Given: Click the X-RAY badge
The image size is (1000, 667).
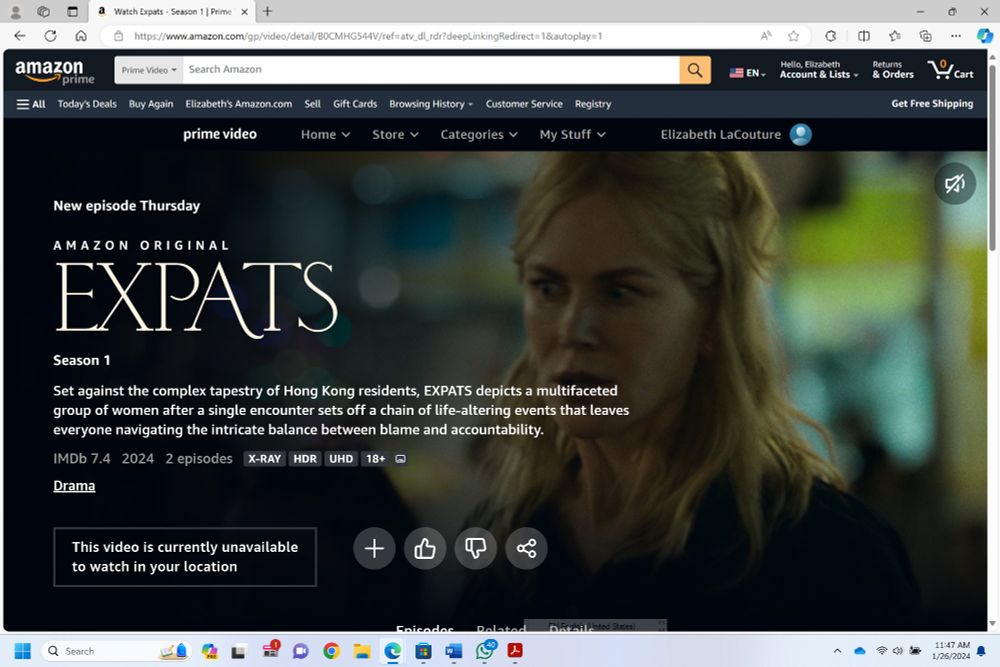Looking at the screenshot, I should click(x=265, y=458).
